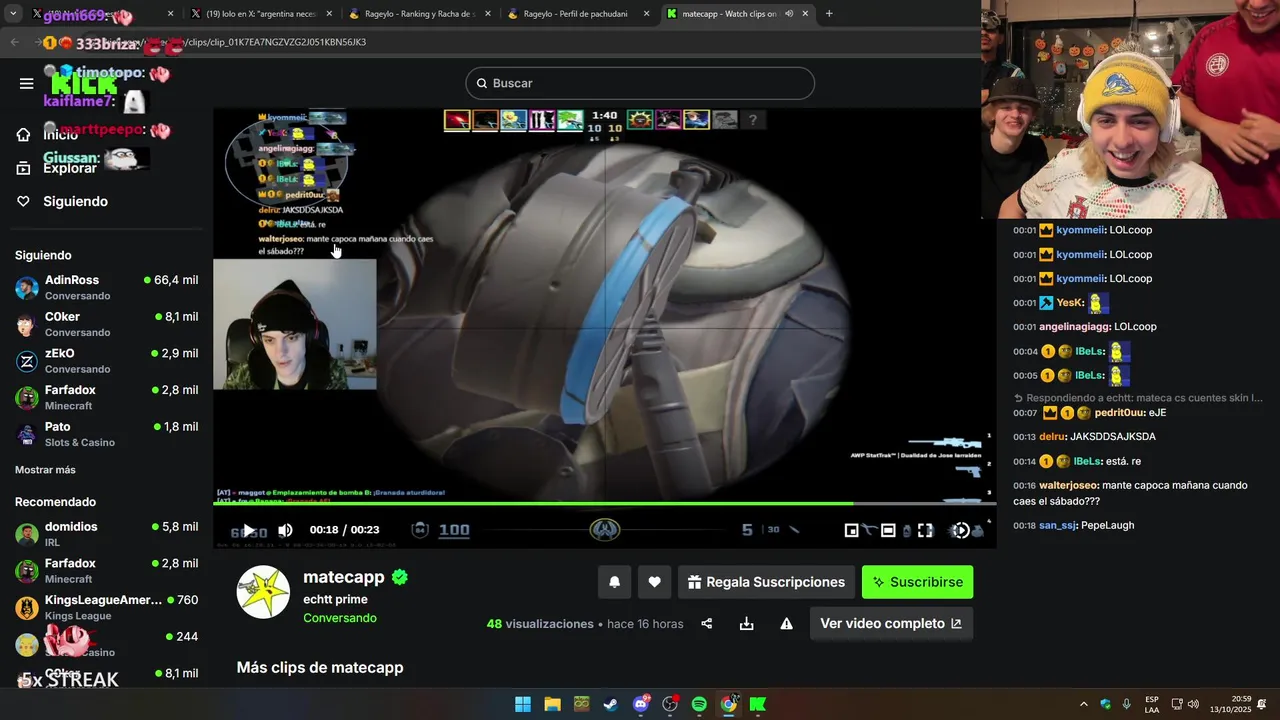Open Discord from the taskbar
The width and height of the screenshot is (1280, 720).
point(641,704)
